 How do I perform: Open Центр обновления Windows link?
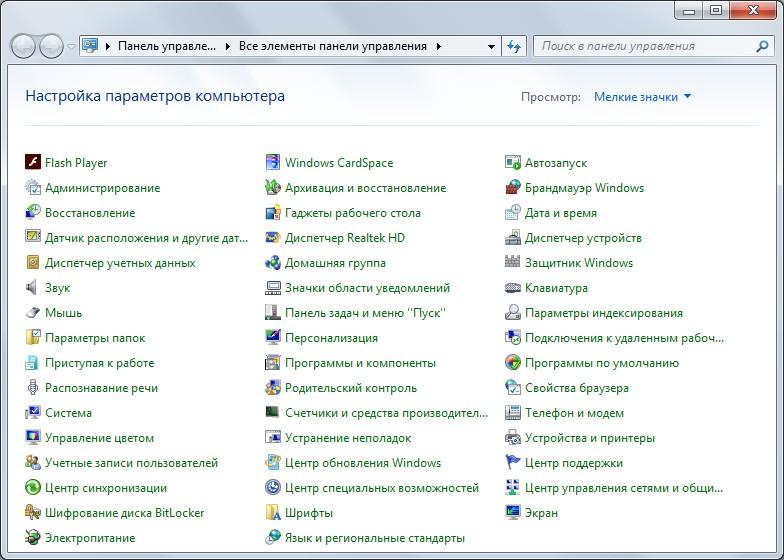point(362,462)
